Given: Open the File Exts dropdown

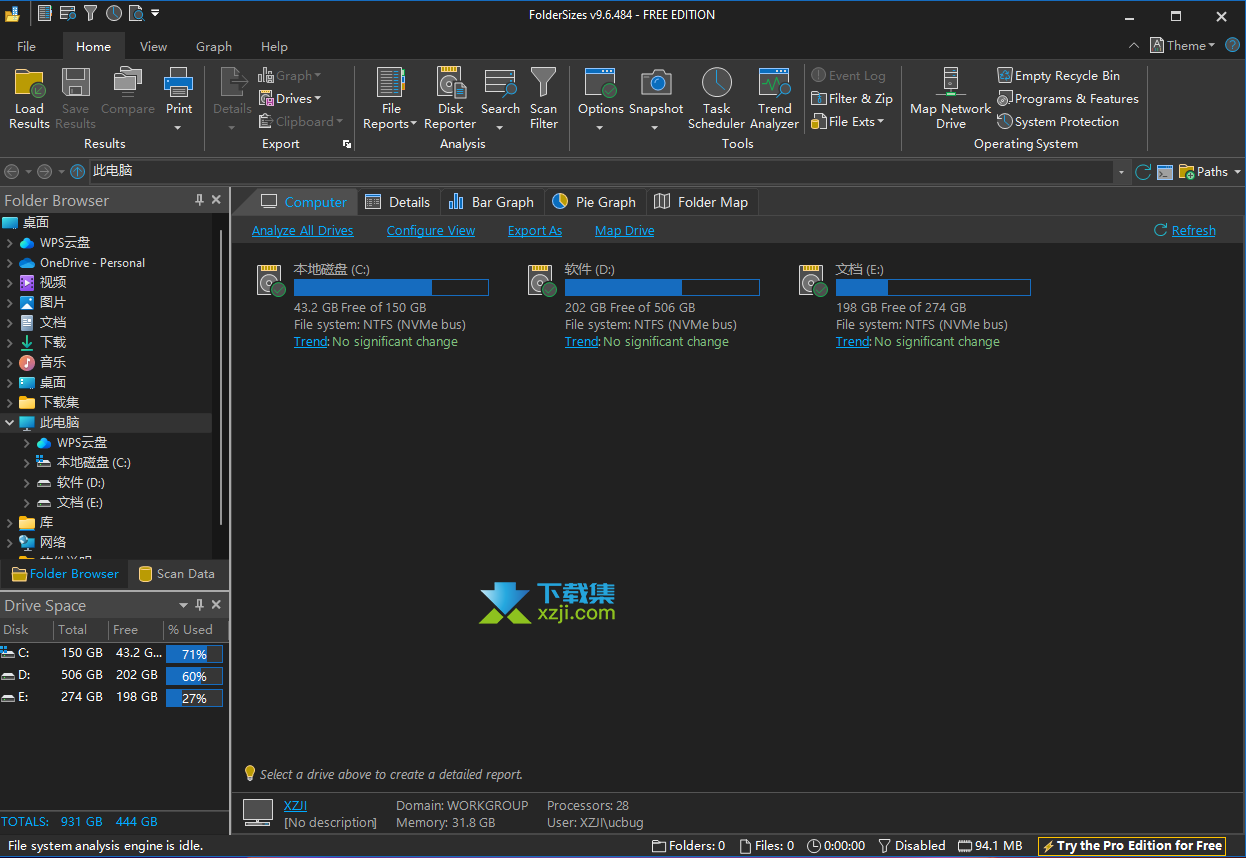Looking at the screenshot, I should [847, 122].
